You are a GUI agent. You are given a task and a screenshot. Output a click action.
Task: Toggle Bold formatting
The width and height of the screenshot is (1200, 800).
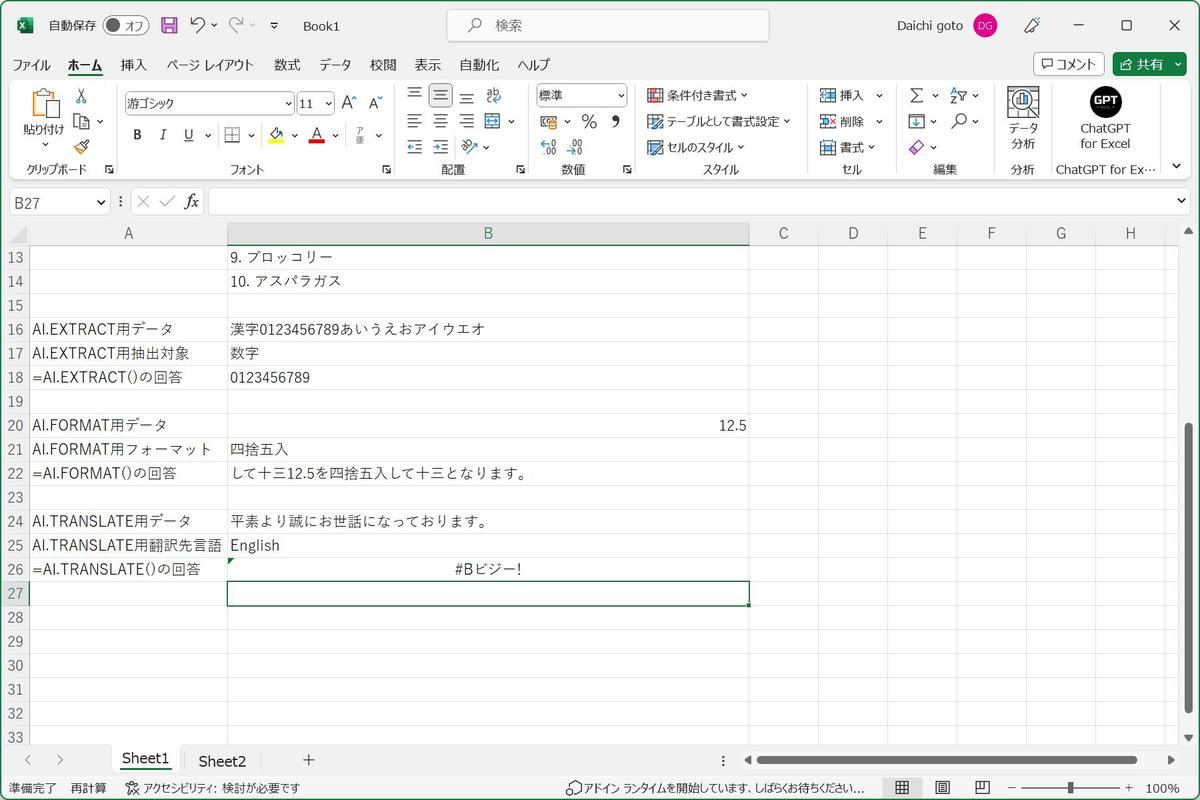pyautogui.click(x=137, y=135)
